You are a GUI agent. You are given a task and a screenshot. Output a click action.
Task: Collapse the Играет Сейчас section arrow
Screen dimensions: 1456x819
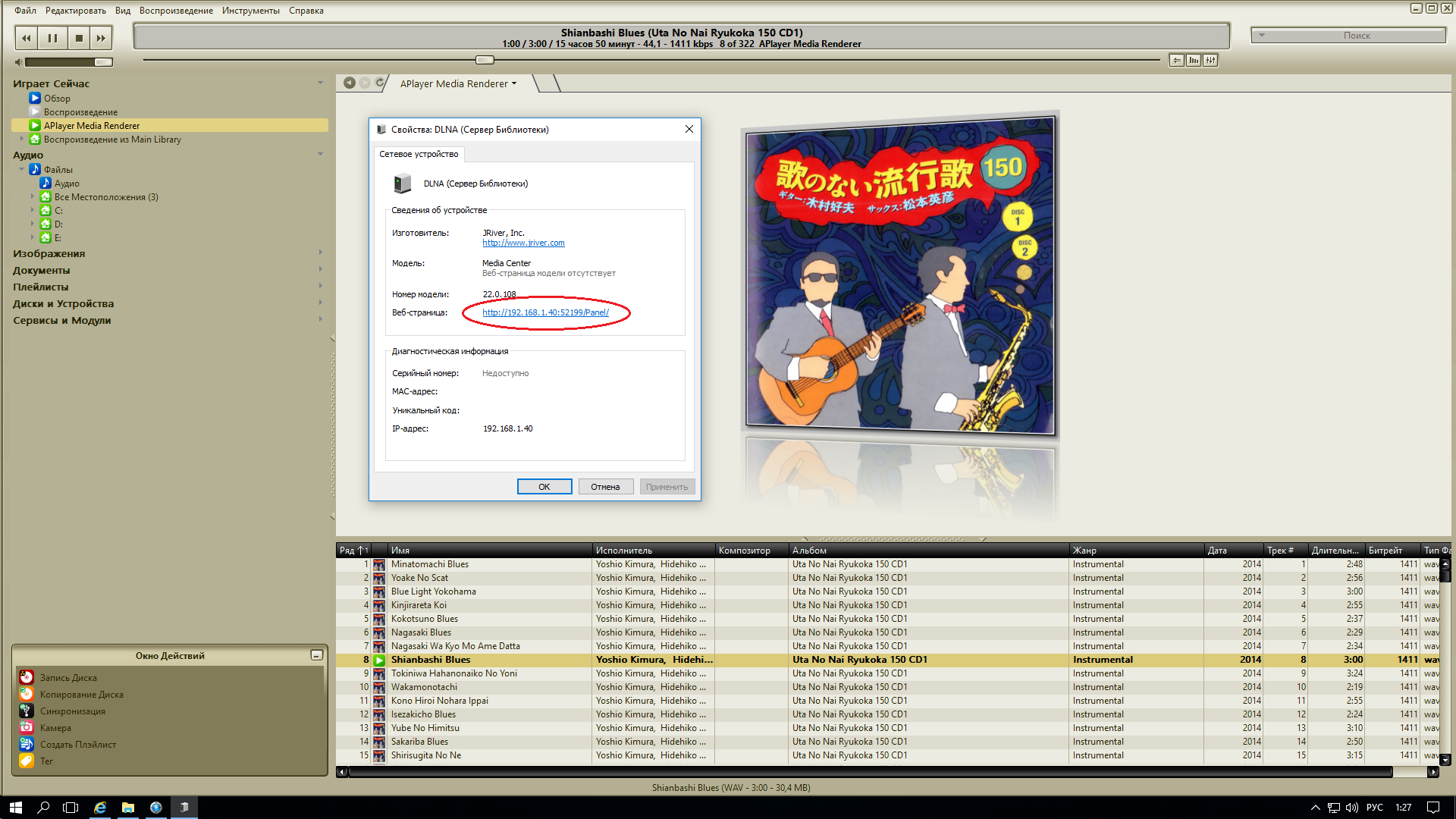[320, 83]
